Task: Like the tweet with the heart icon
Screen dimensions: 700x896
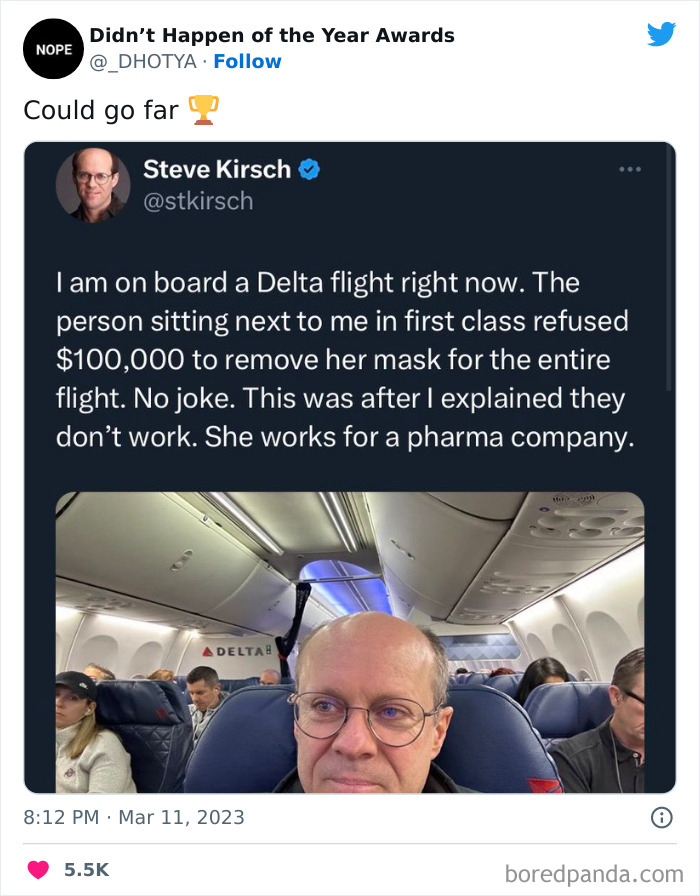Action: pos(38,870)
